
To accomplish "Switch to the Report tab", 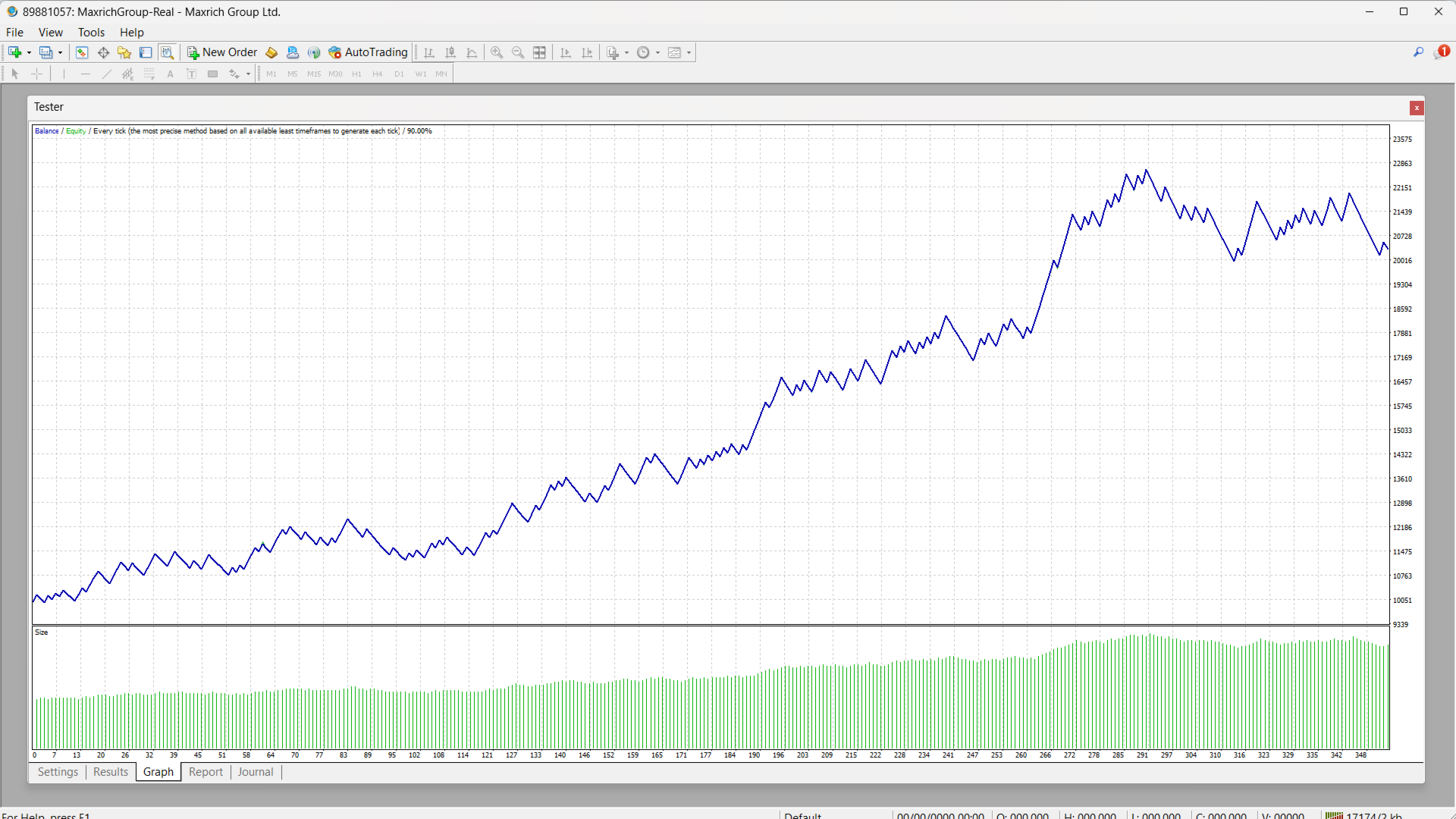I will pyautogui.click(x=206, y=772).
